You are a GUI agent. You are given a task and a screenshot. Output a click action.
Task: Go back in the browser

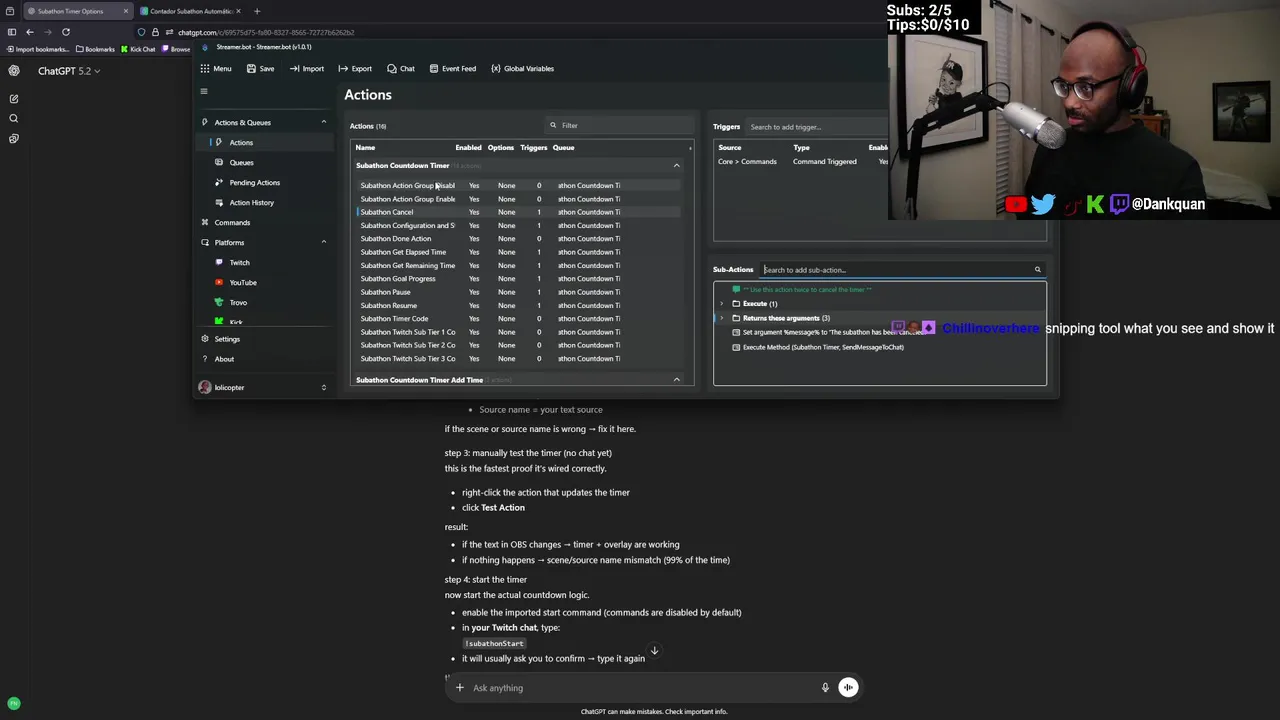point(29,32)
